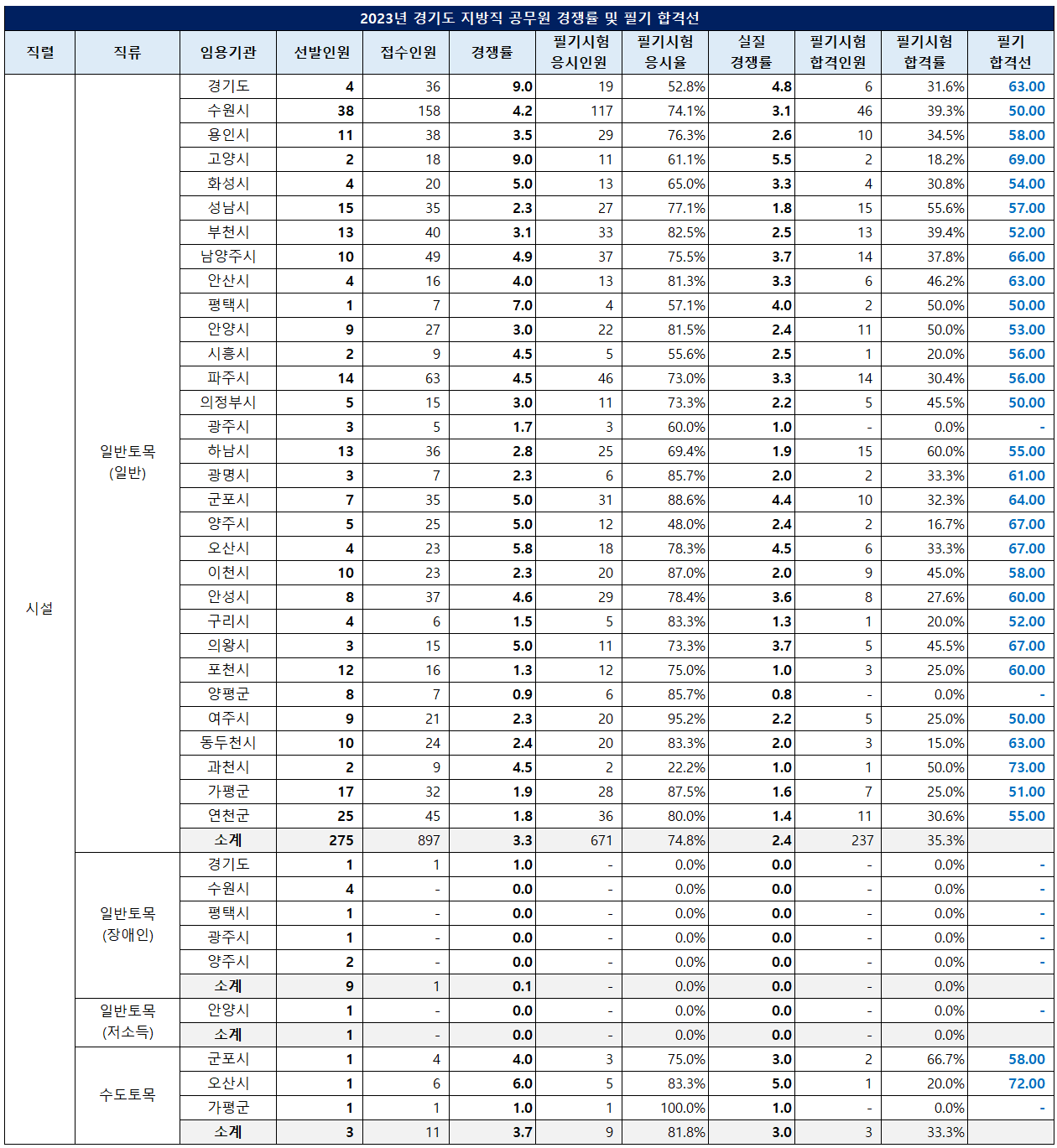Click the '필기시험 합격률' column header
This screenshot has height=1148, width=1057.
[924, 52]
